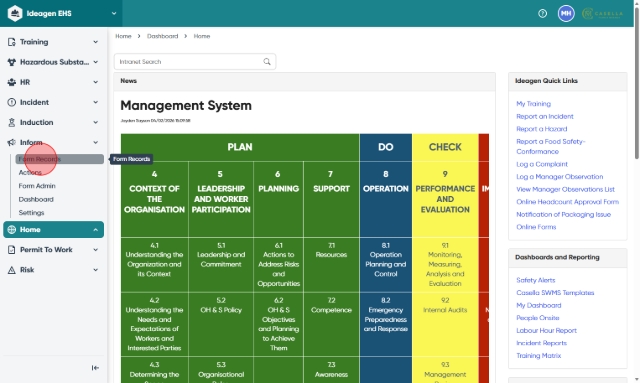Click the Inform megaphone icon
The width and height of the screenshot is (640, 383).
click(x=11, y=142)
